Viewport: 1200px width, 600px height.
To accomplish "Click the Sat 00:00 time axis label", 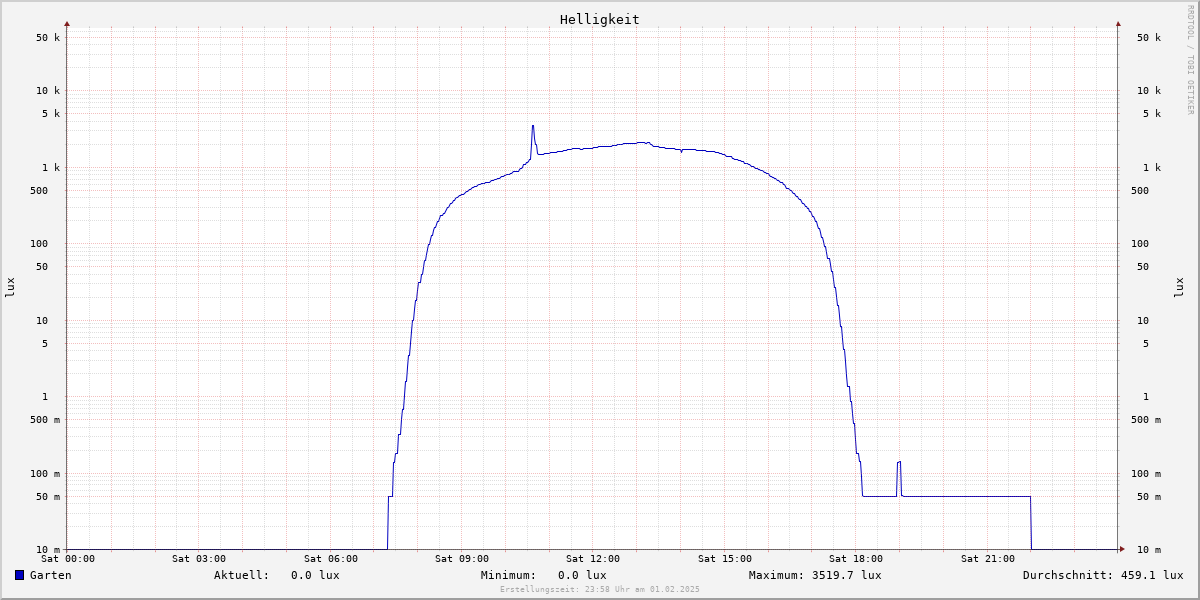I will point(68,559).
